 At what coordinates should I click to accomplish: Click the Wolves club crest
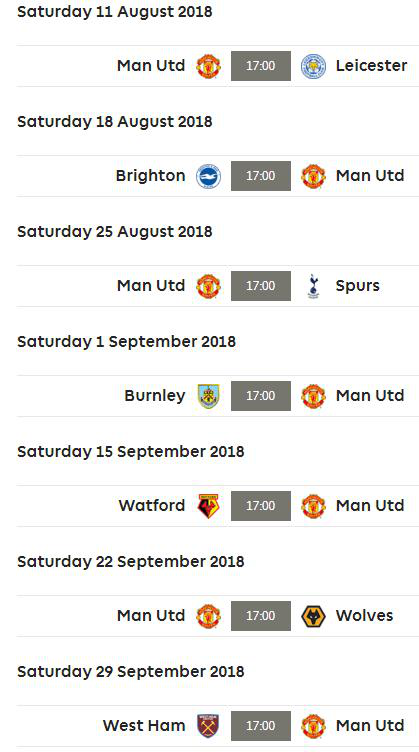coord(314,616)
